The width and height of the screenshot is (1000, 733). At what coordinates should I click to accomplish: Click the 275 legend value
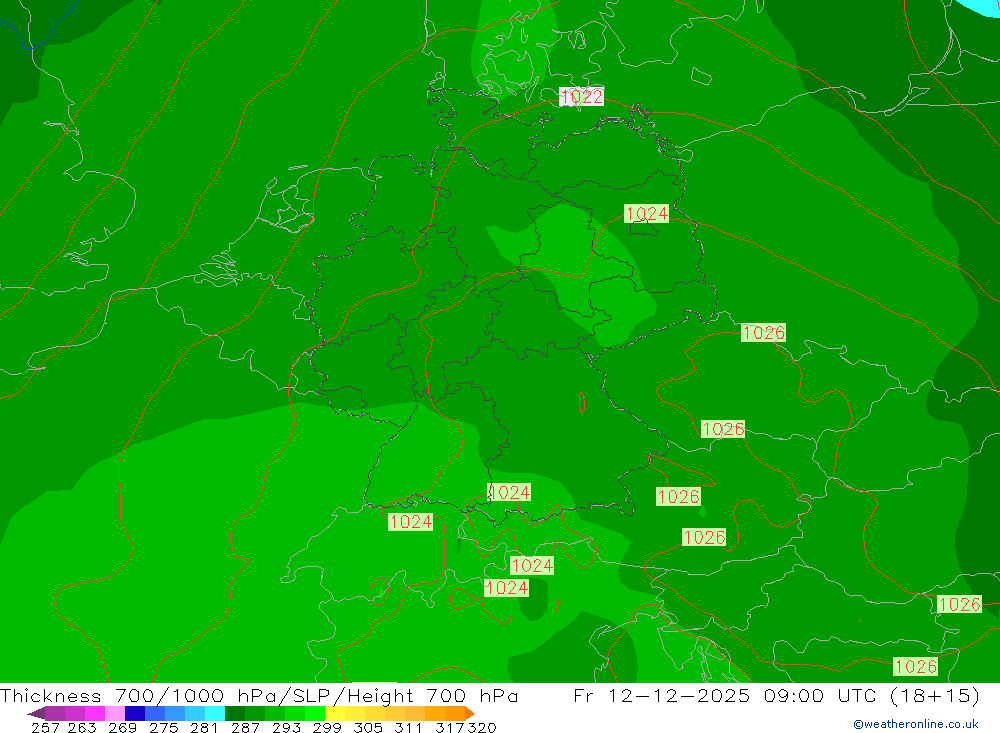(x=163, y=727)
